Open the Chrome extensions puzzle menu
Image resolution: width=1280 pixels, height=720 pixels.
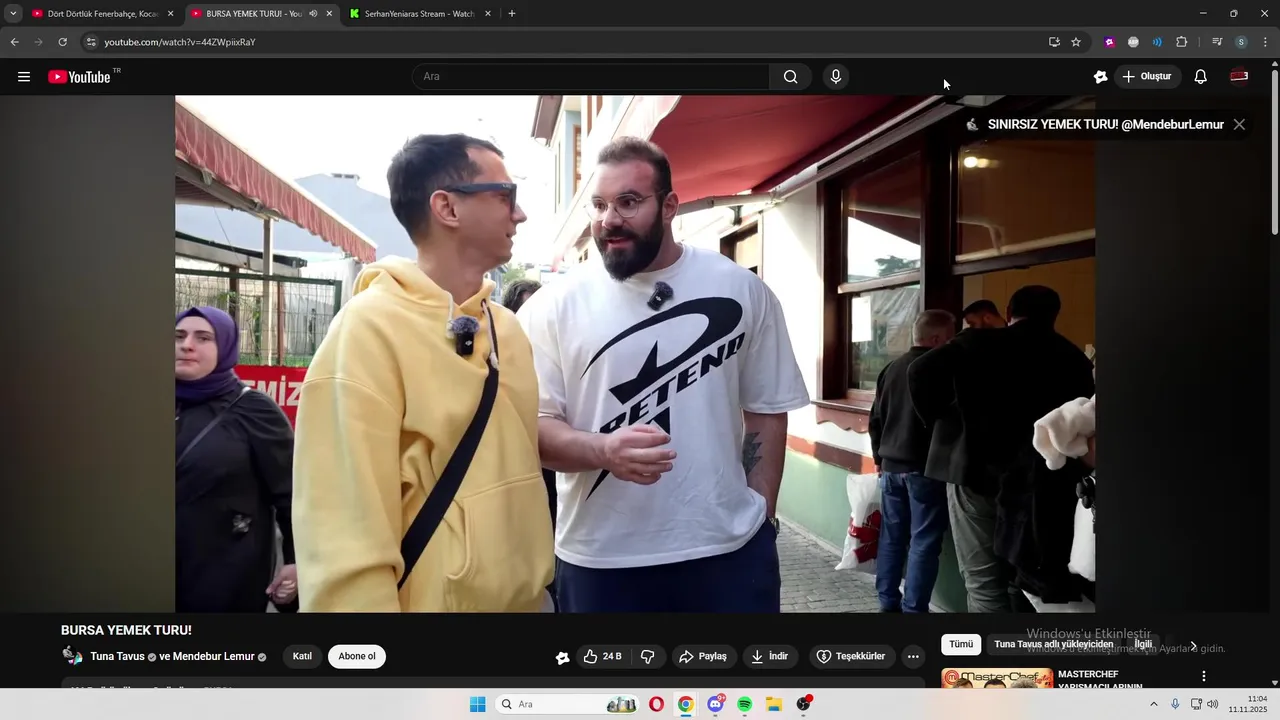pyautogui.click(x=1182, y=42)
